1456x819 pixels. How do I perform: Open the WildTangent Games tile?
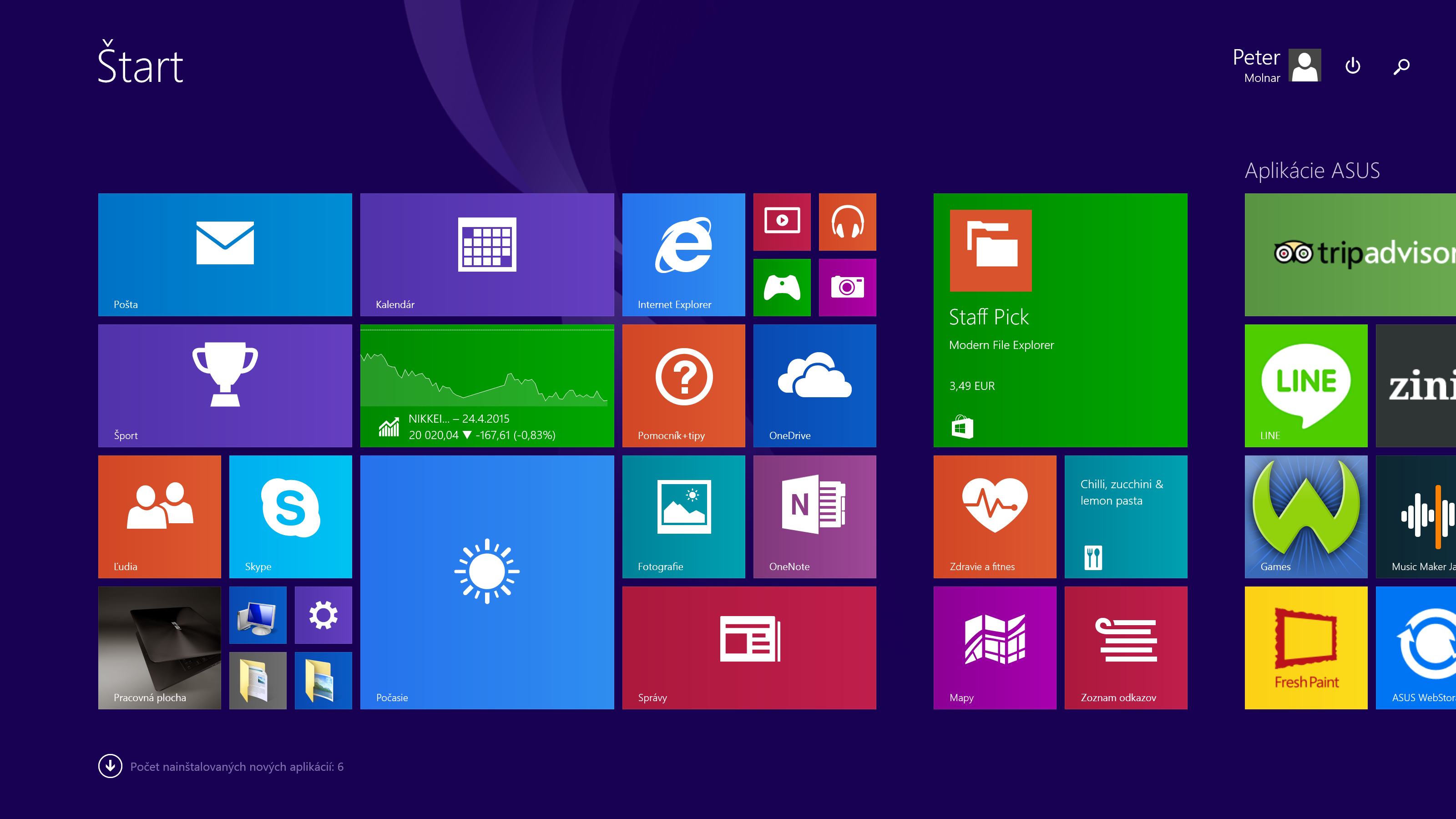coord(1306,516)
